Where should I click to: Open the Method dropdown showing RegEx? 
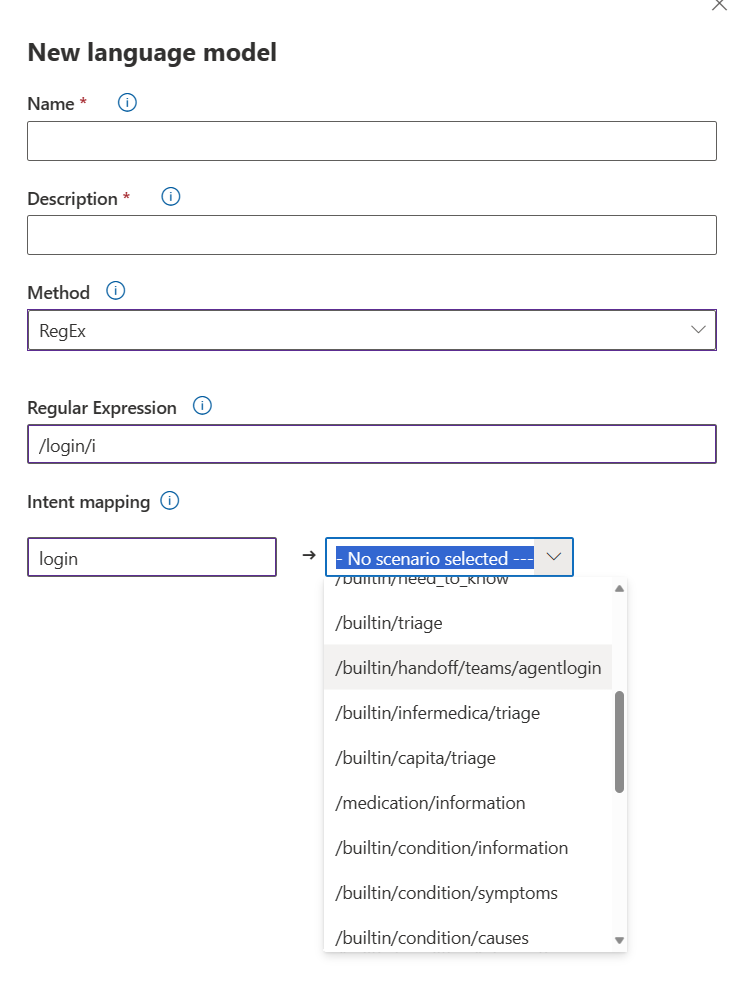(x=372, y=330)
